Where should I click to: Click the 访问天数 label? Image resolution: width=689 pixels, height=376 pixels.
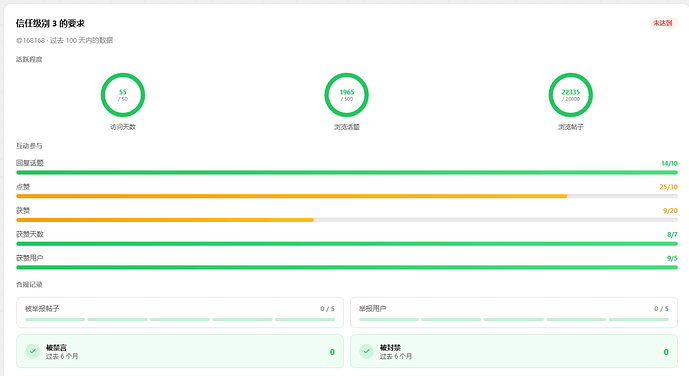click(123, 127)
